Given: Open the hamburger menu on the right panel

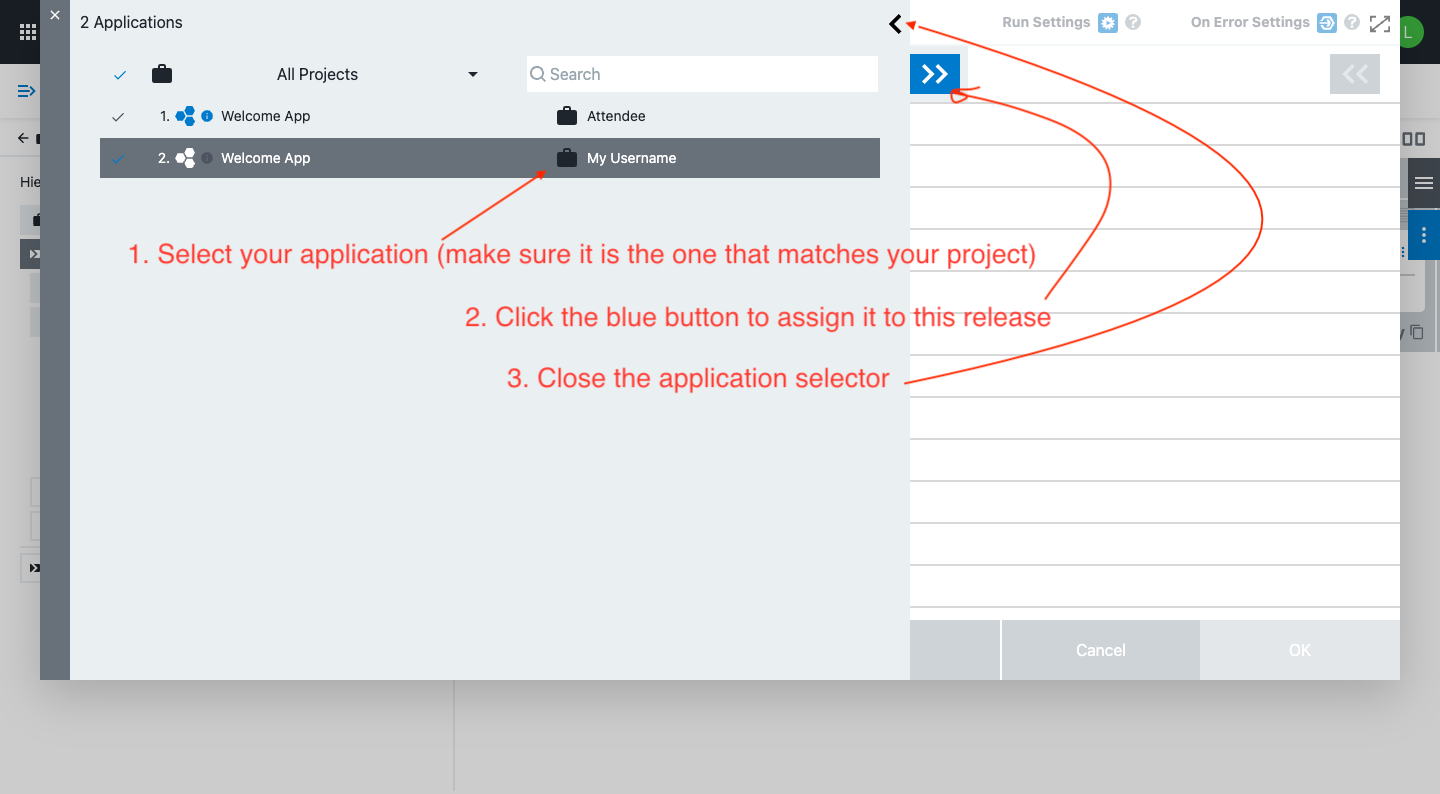Looking at the screenshot, I should tap(1423, 182).
